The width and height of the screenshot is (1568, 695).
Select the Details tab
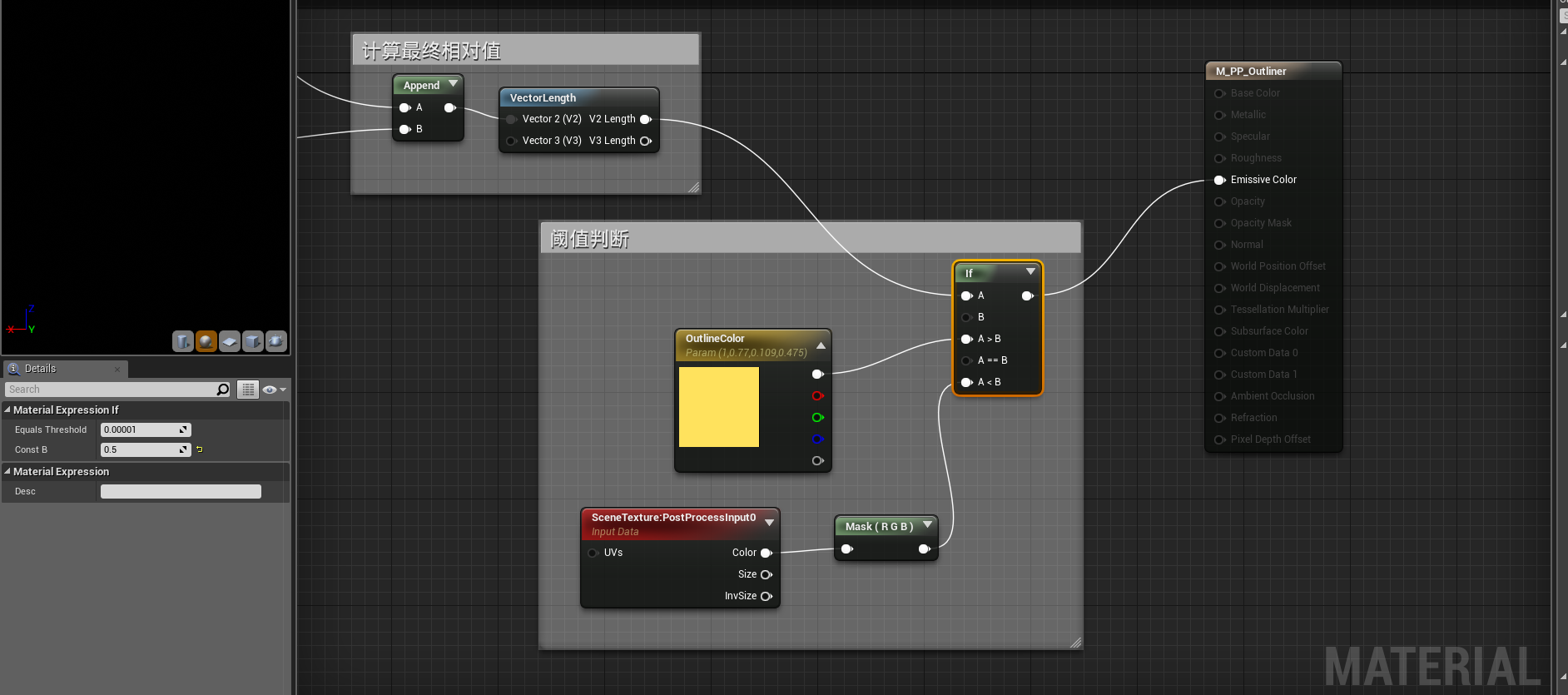pos(40,369)
